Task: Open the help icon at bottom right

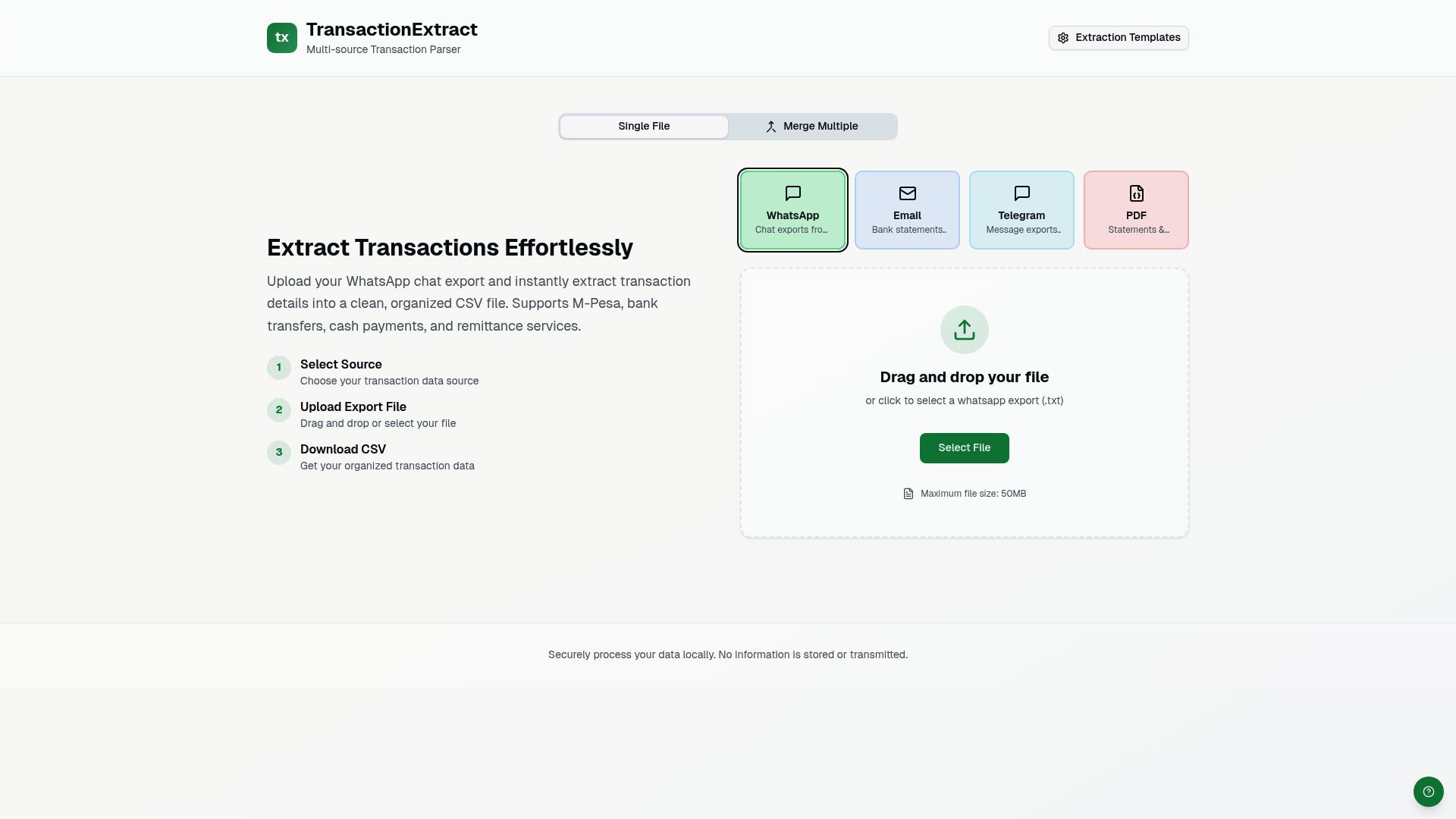Action: click(x=1429, y=791)
